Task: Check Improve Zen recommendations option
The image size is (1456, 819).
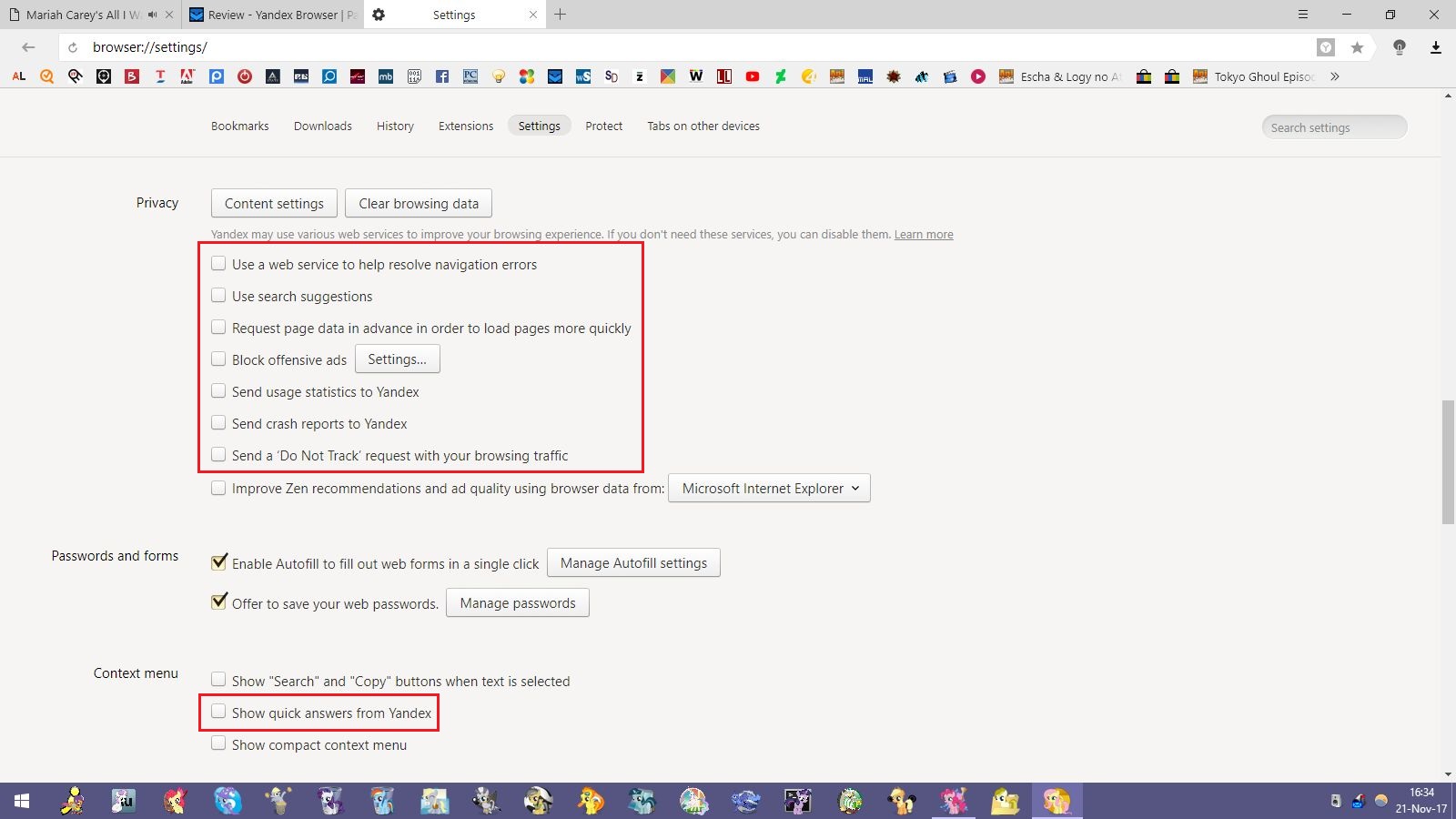Action: pyautogui.click(x=218, y=488)
